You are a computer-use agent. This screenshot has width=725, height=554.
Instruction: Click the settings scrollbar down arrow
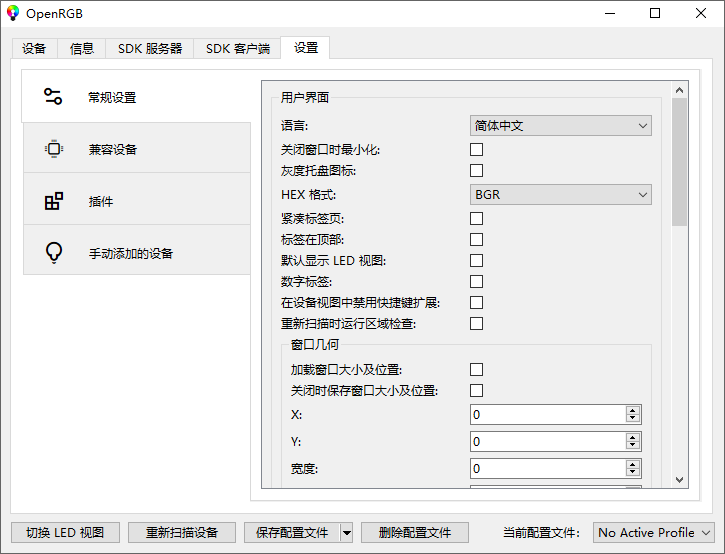click(679, 480)
